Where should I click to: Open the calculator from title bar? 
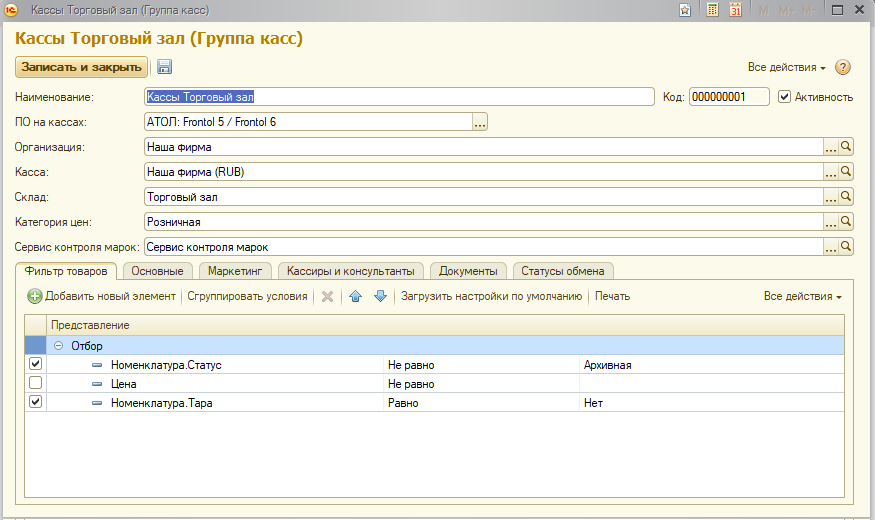(712, 10)
